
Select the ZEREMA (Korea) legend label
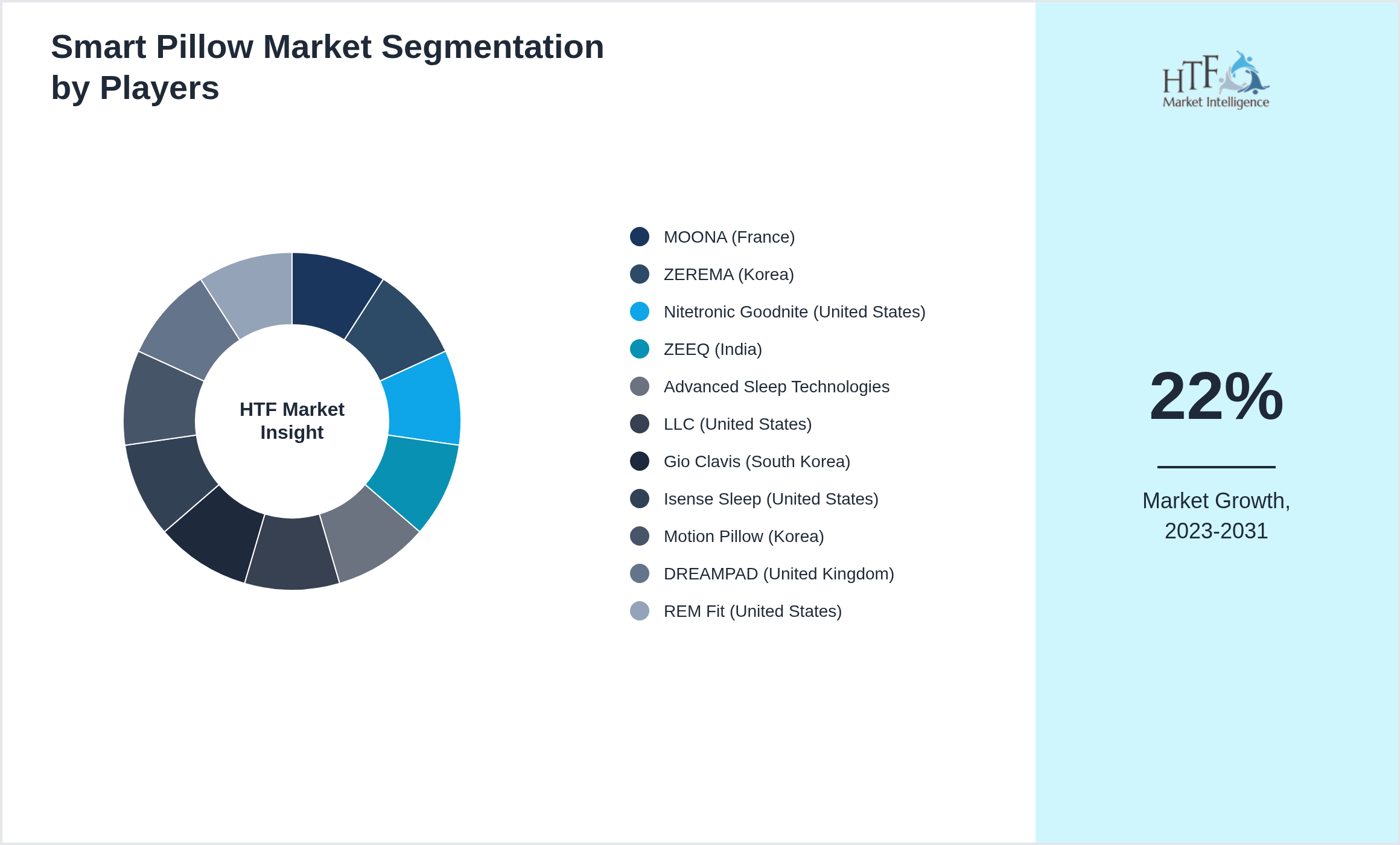[728, 275]
